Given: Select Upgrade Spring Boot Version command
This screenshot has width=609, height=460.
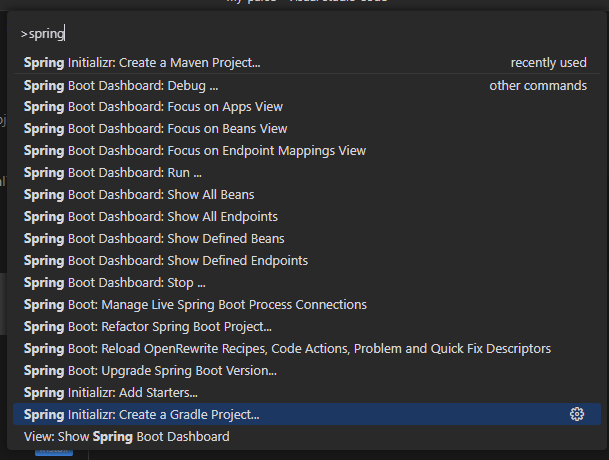Looking at the screenshot, I should pyautogui.click(x=307, y=371).
